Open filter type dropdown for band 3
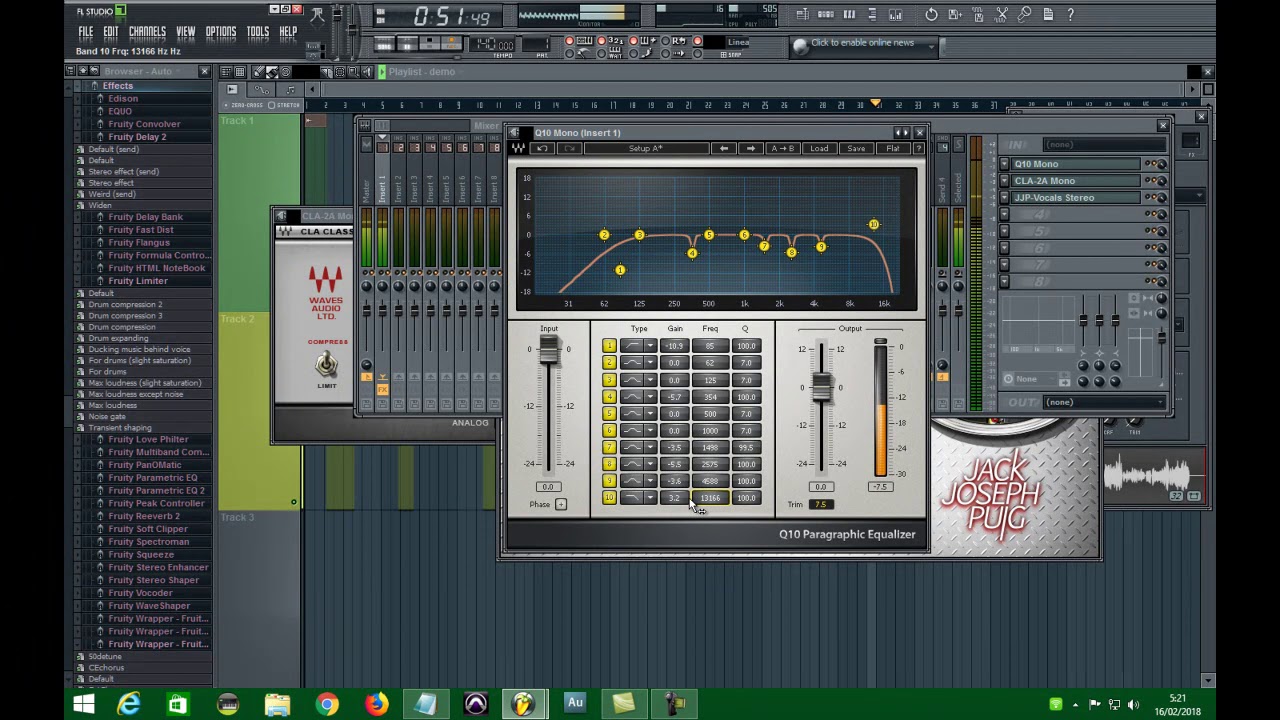This screenshot has height=720, width=1280. pos(650,380)
